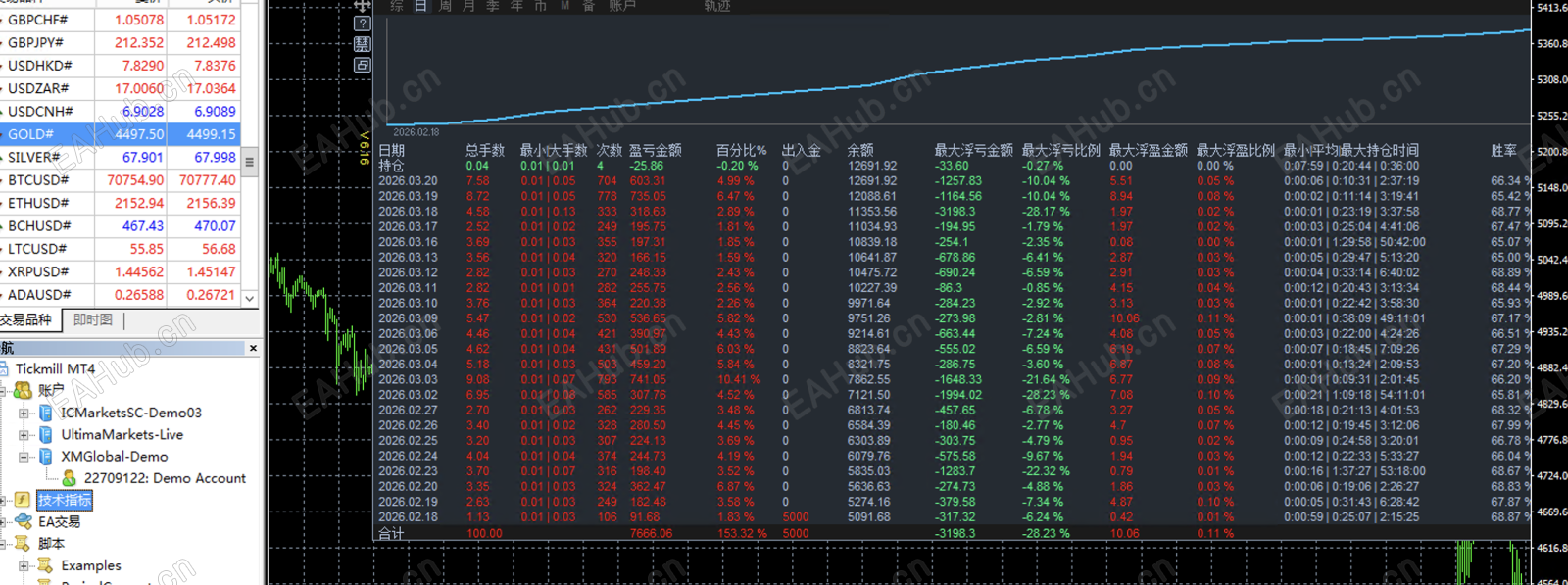1568x585 pixels.
Task: Select the GBPCHF# symbol row
Action: [x=120, y=20]
